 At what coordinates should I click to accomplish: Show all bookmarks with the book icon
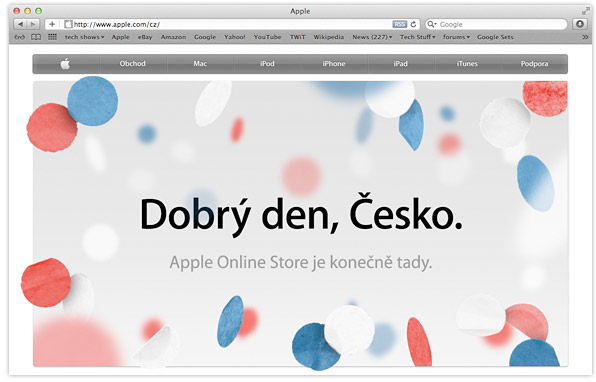(x=36, y=37)
